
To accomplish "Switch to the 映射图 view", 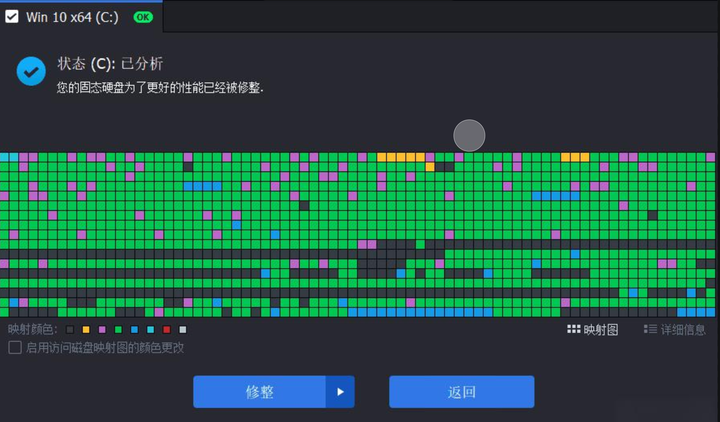I will pos(592,329).
